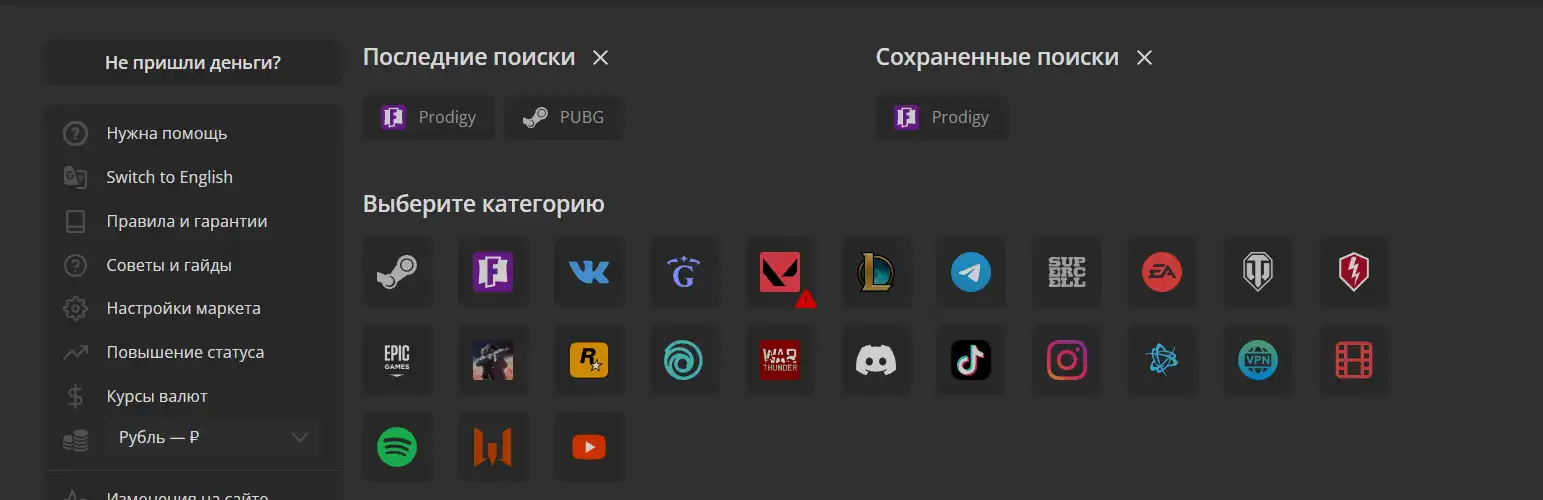This screenshot has width=1543, height=500.
Task: Open the Steam category
Action: coord(397,272)
